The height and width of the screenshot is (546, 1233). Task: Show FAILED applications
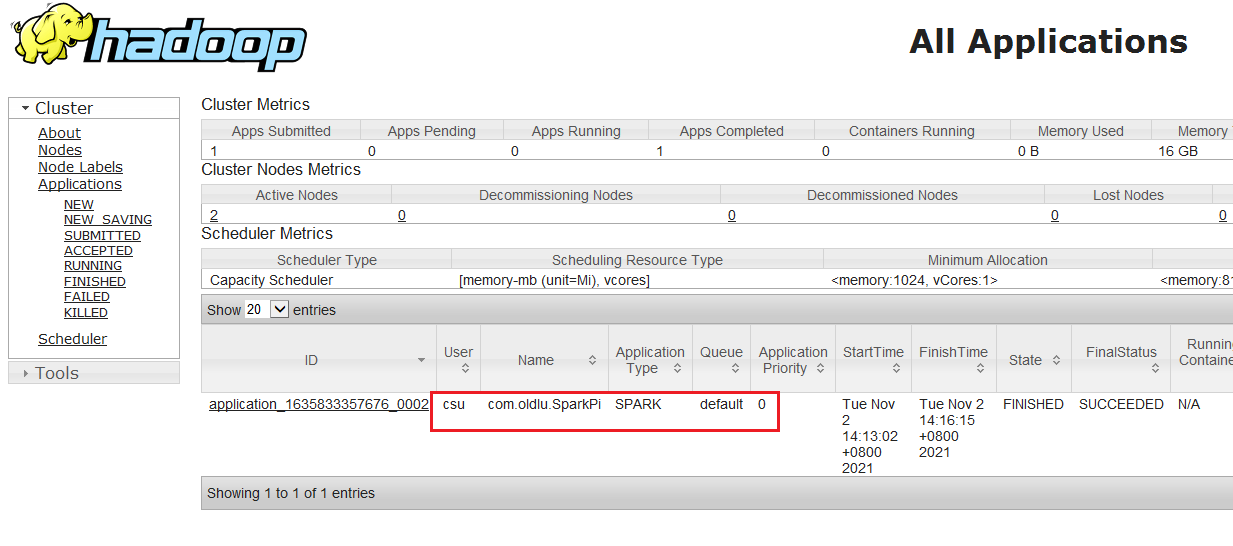pos(87,297)
